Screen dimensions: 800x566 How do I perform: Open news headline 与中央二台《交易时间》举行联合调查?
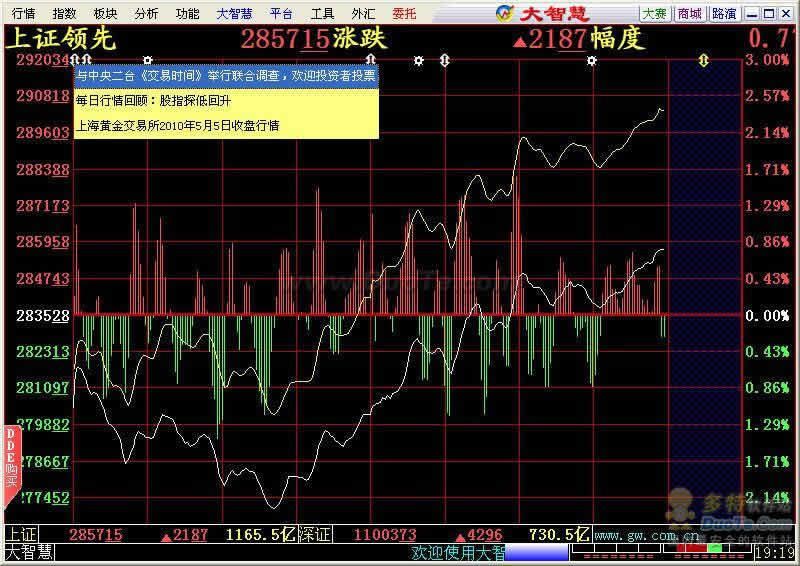(226, 76)
